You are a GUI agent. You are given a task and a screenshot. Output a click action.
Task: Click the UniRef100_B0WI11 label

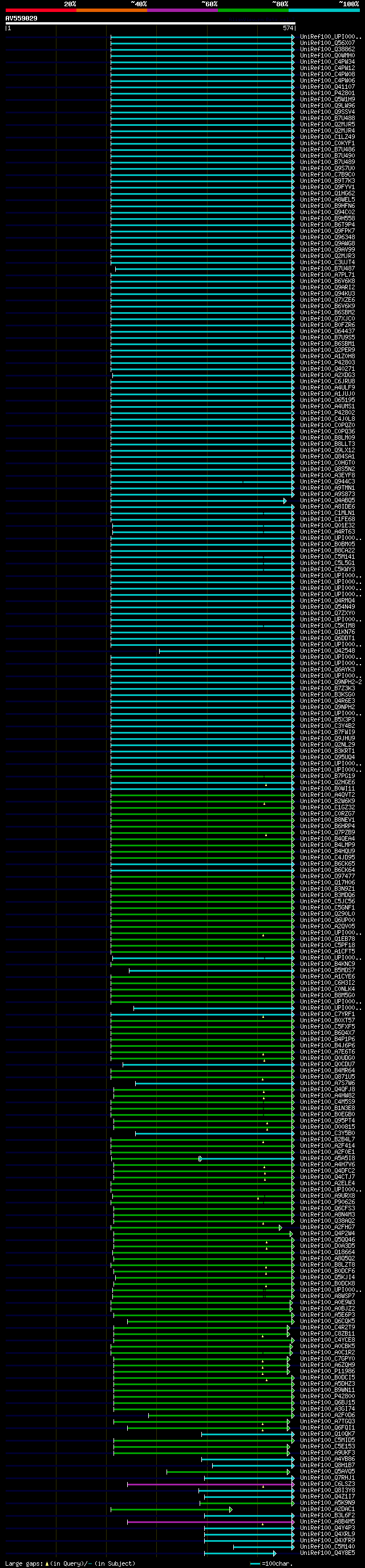[327, 788]
